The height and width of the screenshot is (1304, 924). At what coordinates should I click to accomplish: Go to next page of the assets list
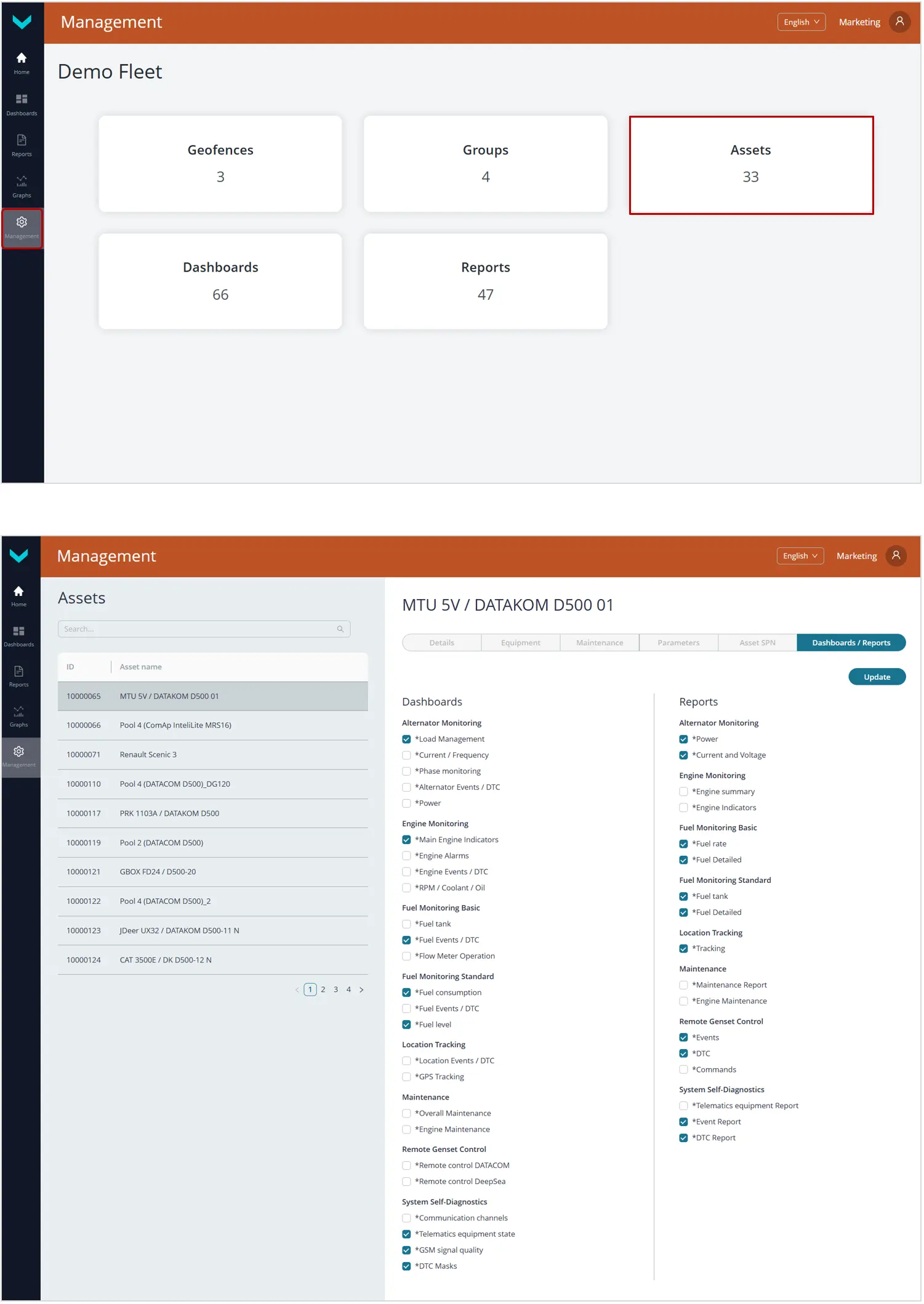(x=361, y=989)
